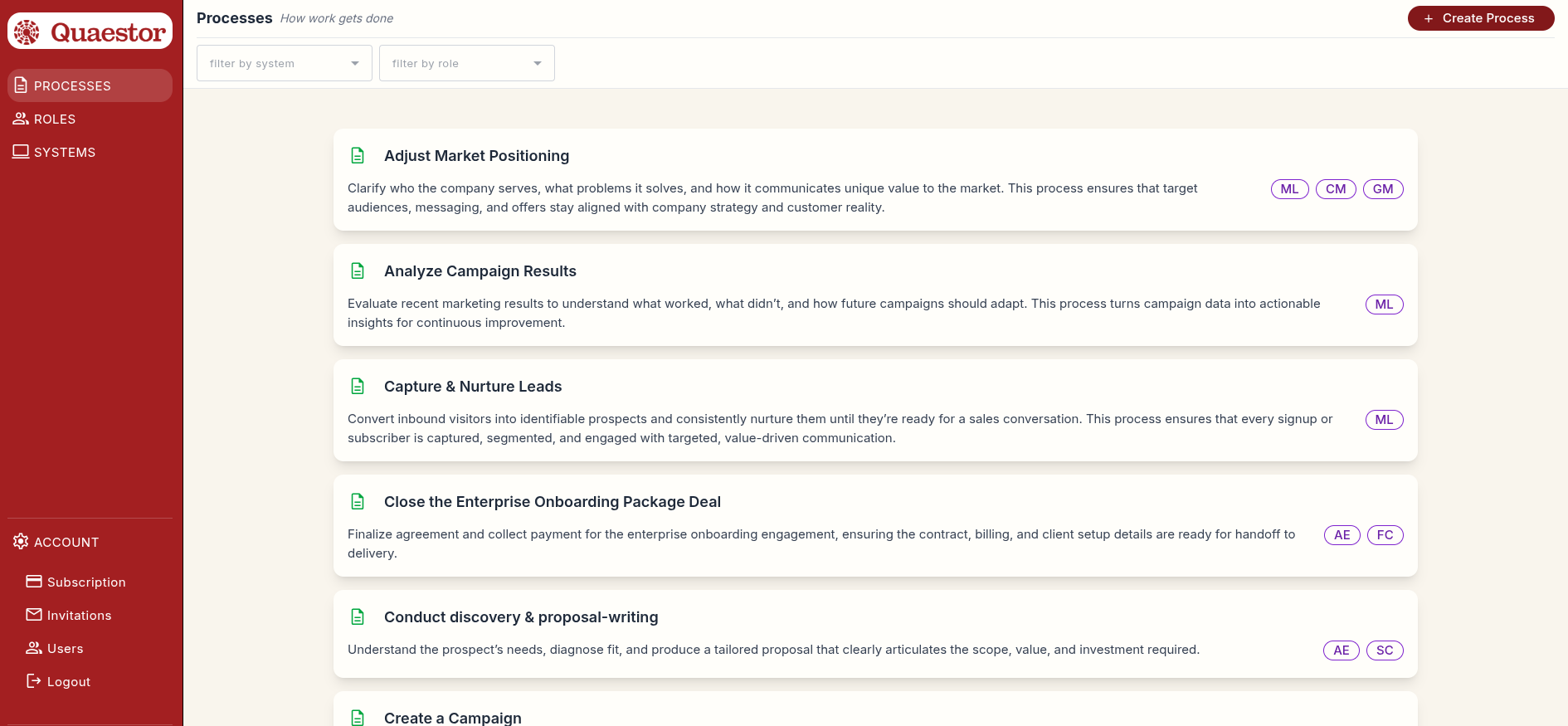This screenshot has height=726, width=1568.
Task: Select the Roles sidebar people icon
Action: [20, 118]
